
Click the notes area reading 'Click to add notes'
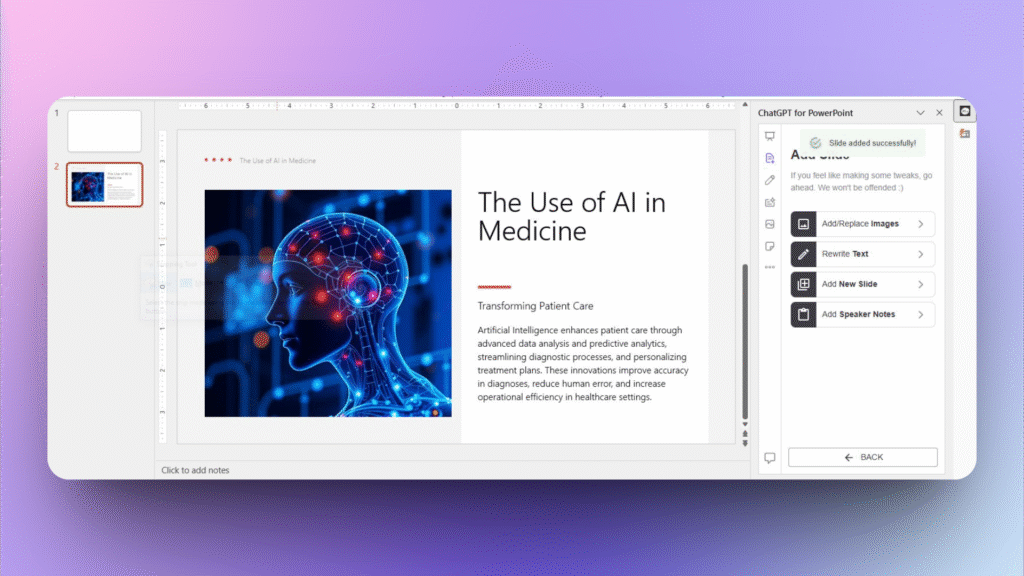click(195, 468)
